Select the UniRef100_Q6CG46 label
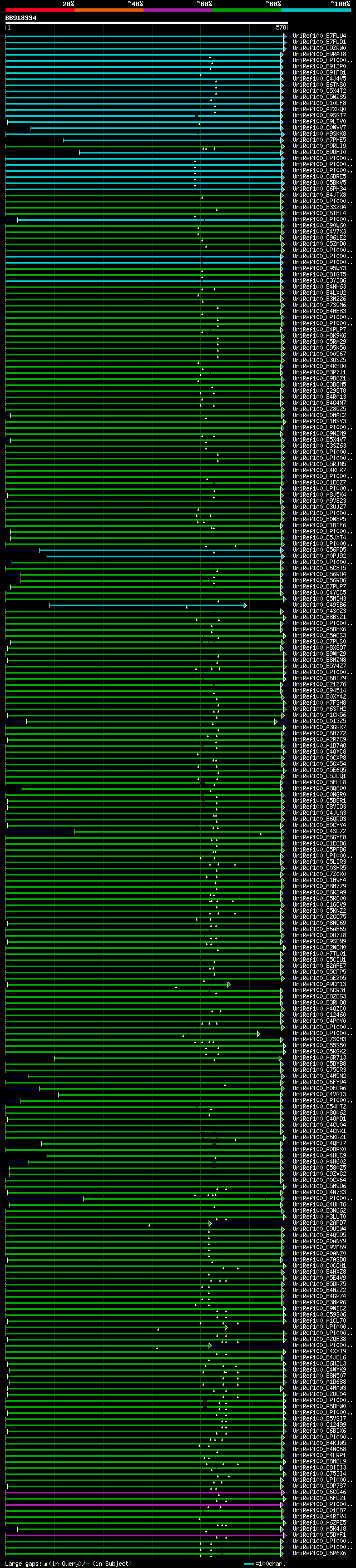 tap(319, 1492)
